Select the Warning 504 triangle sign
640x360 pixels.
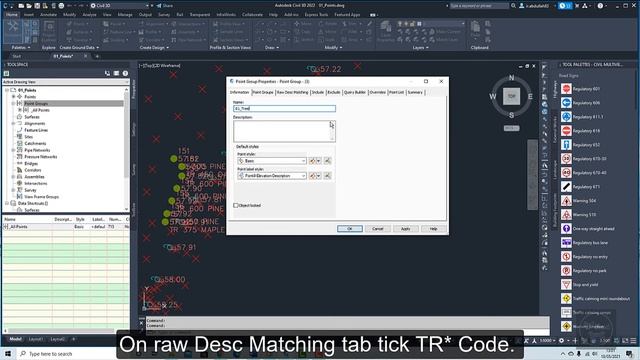[566, 201]
